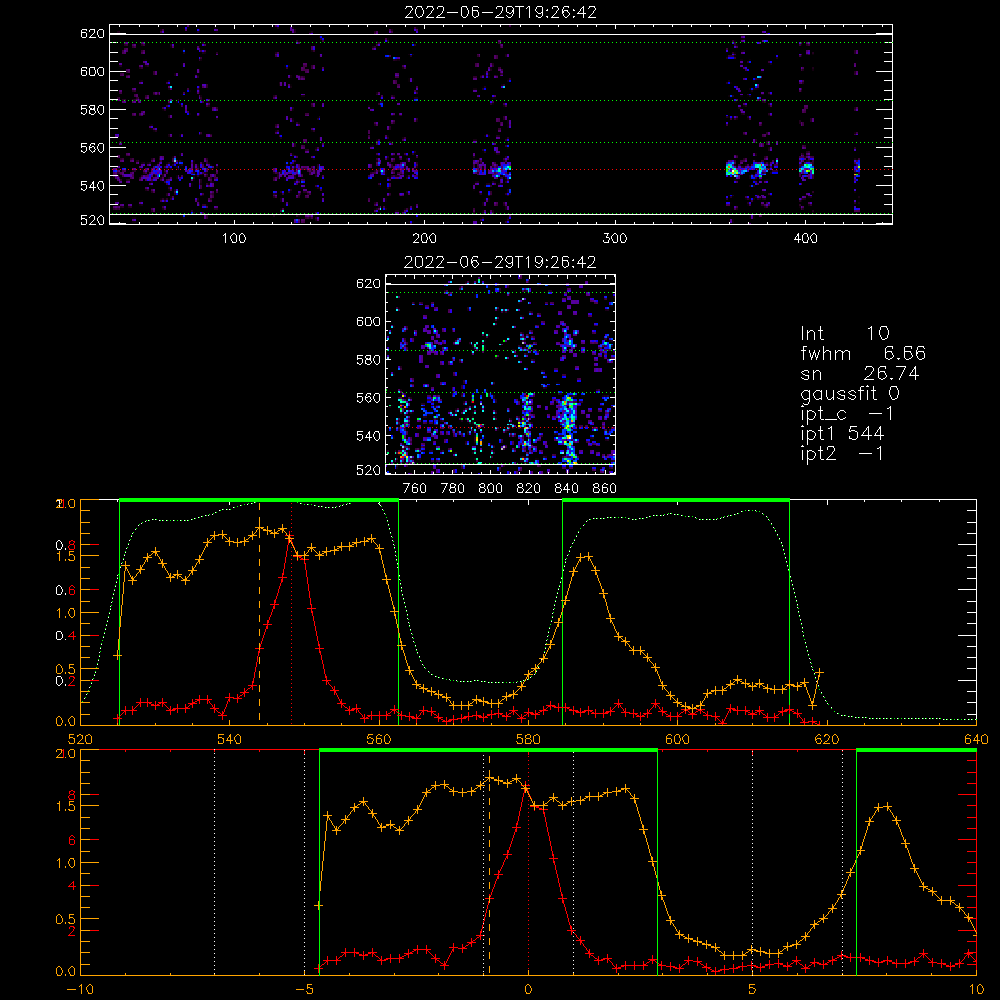Viewport: 1000px width, 1000px height.
Task: Select the 'ipt_c -1' entry
Action: click(848, 414)
